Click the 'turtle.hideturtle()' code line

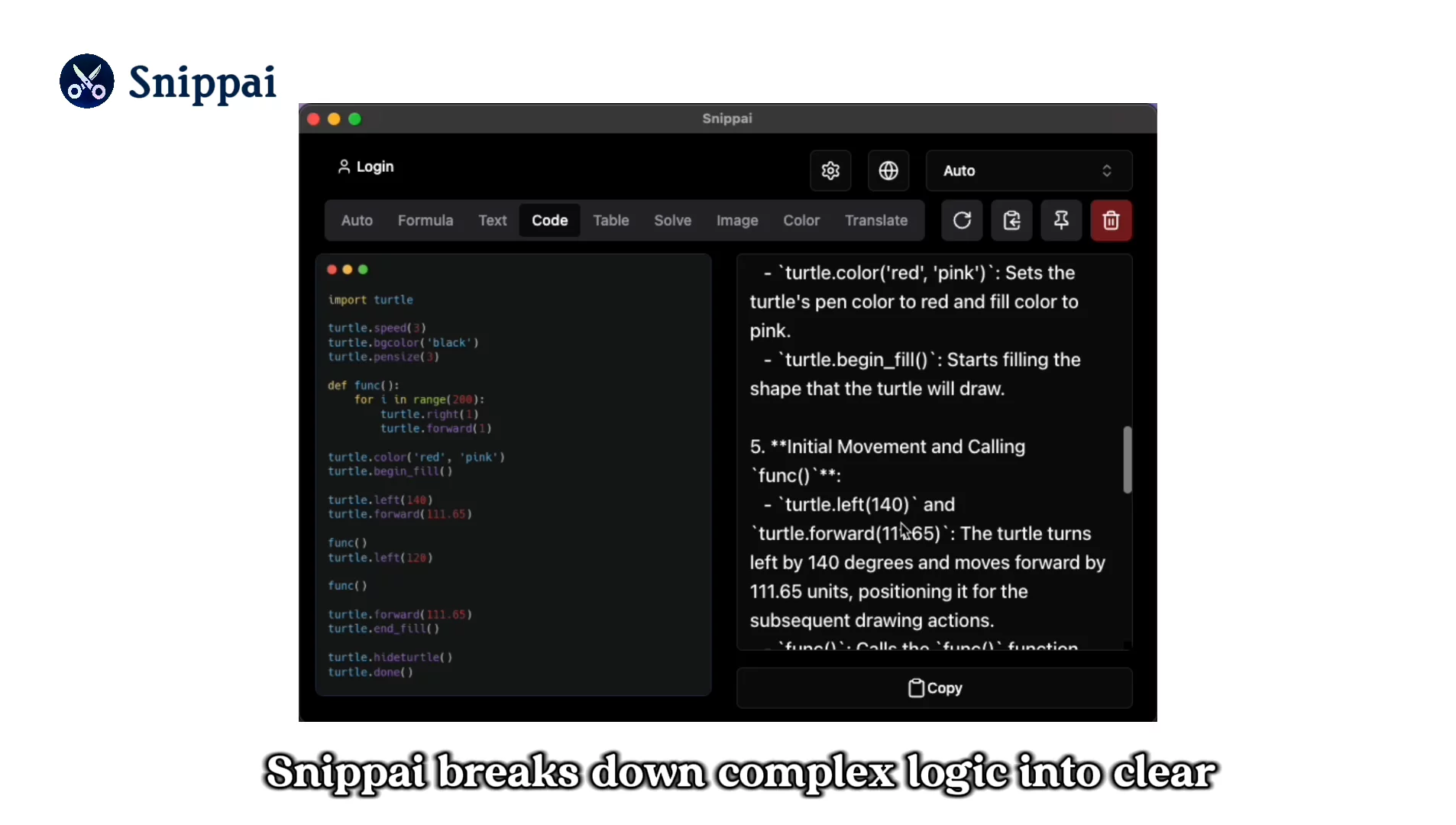(390, 658)
